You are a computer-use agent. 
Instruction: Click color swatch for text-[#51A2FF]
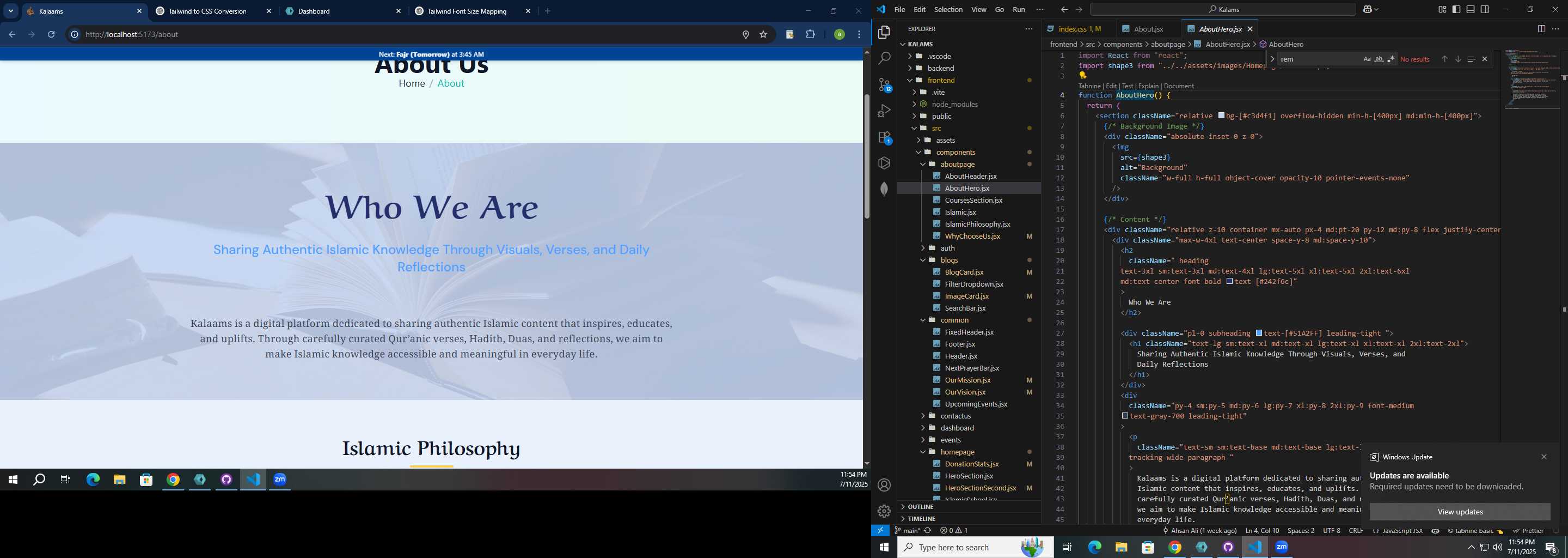[1259, 333]
